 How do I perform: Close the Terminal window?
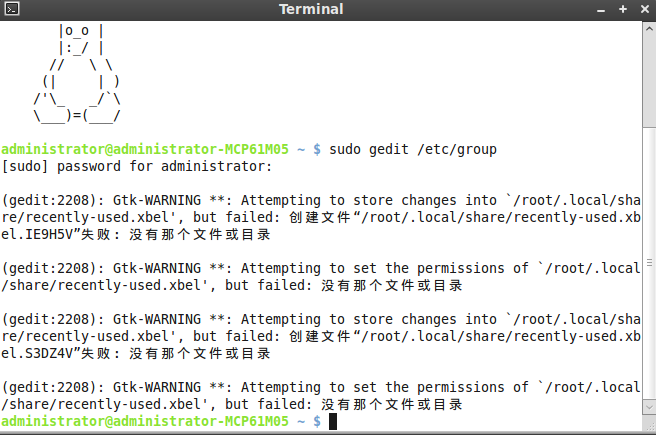[645, 9]
